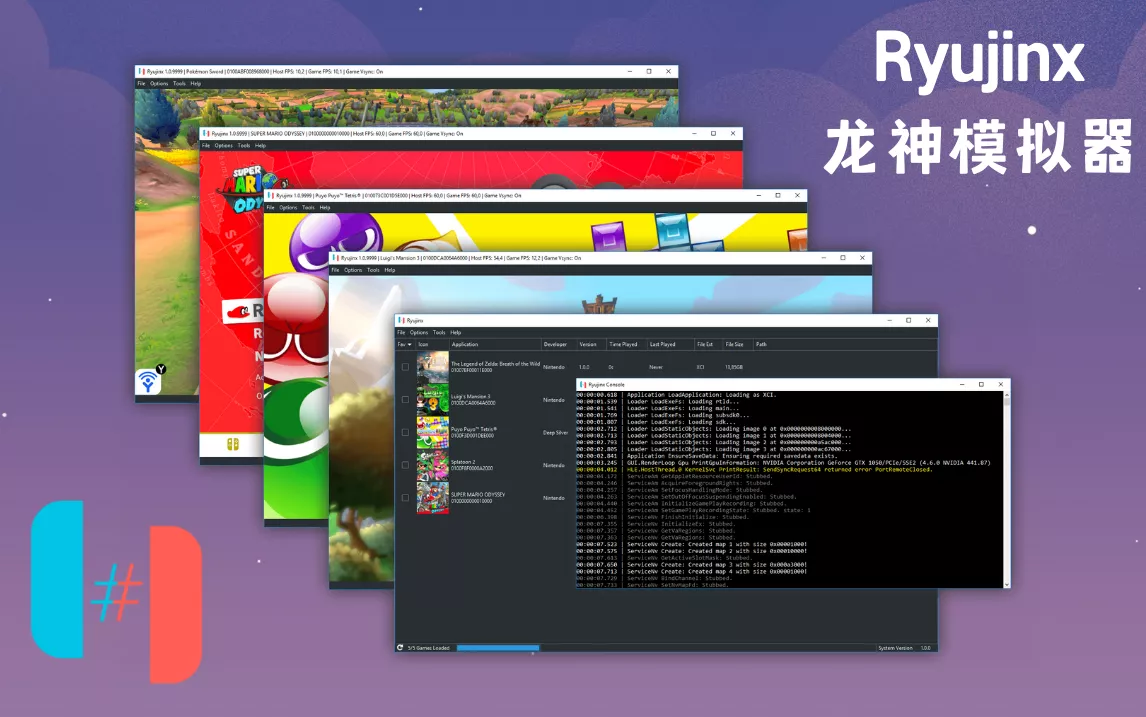Maximize the Super Mario Odyssey window
Image resolution: width=1146 pixels, height=717 pixels.
click(x=713, y=134)
